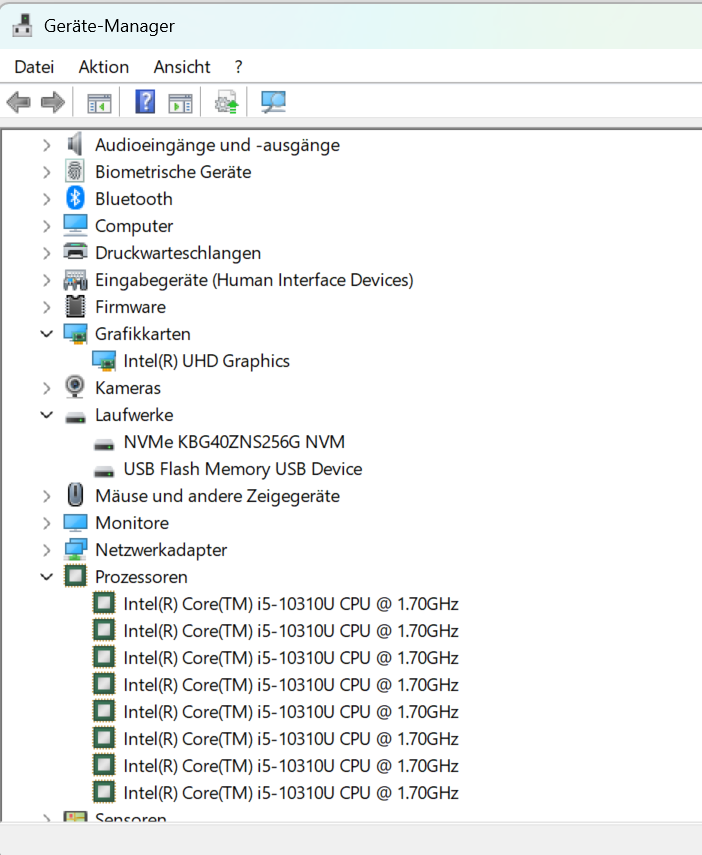This screenshot has width=702, height=855.
Task: Select the Firmware label
Action: (x=130, y=307)
